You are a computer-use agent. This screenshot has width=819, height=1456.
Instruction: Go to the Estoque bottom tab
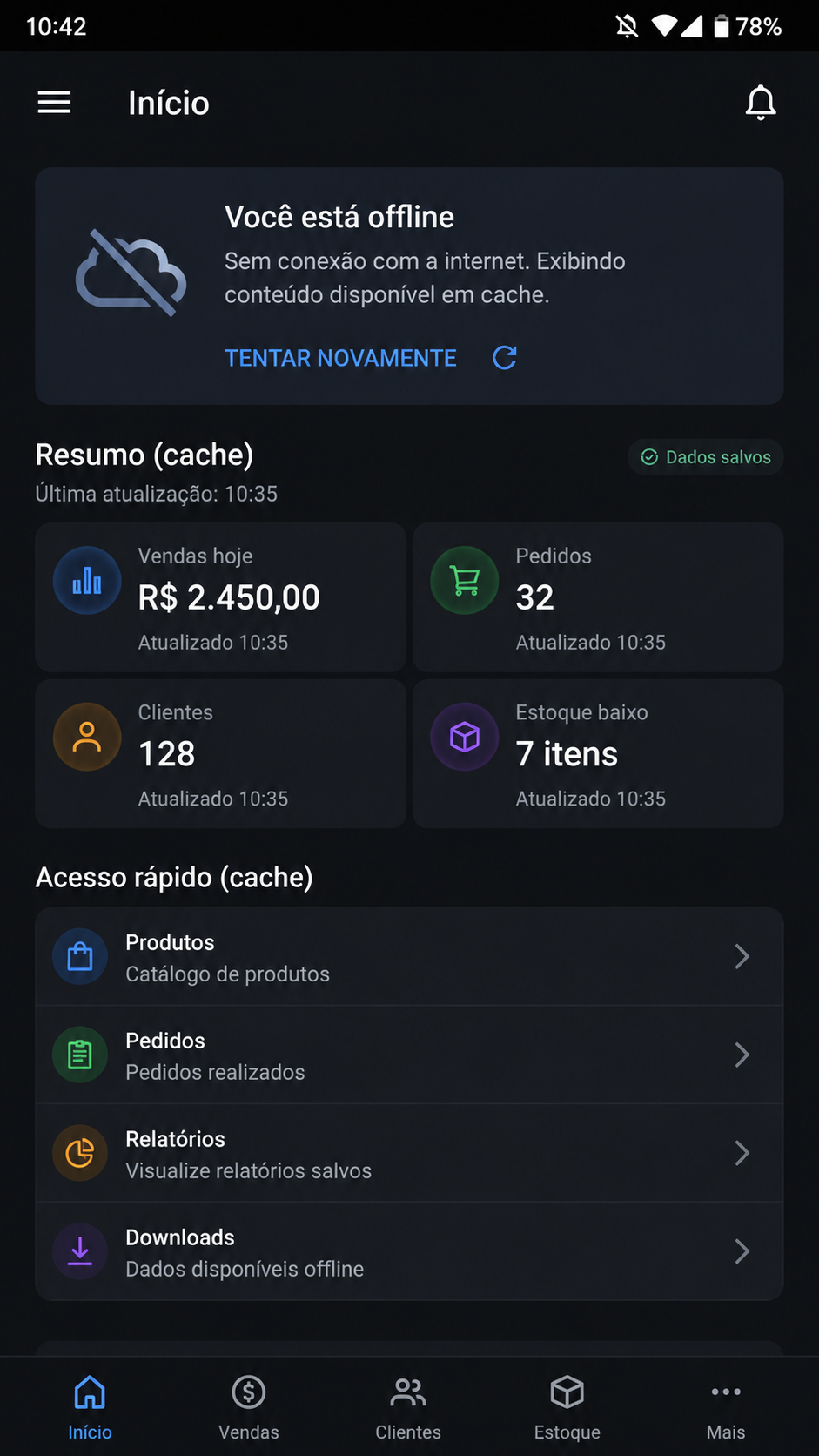pos(567,1407)
